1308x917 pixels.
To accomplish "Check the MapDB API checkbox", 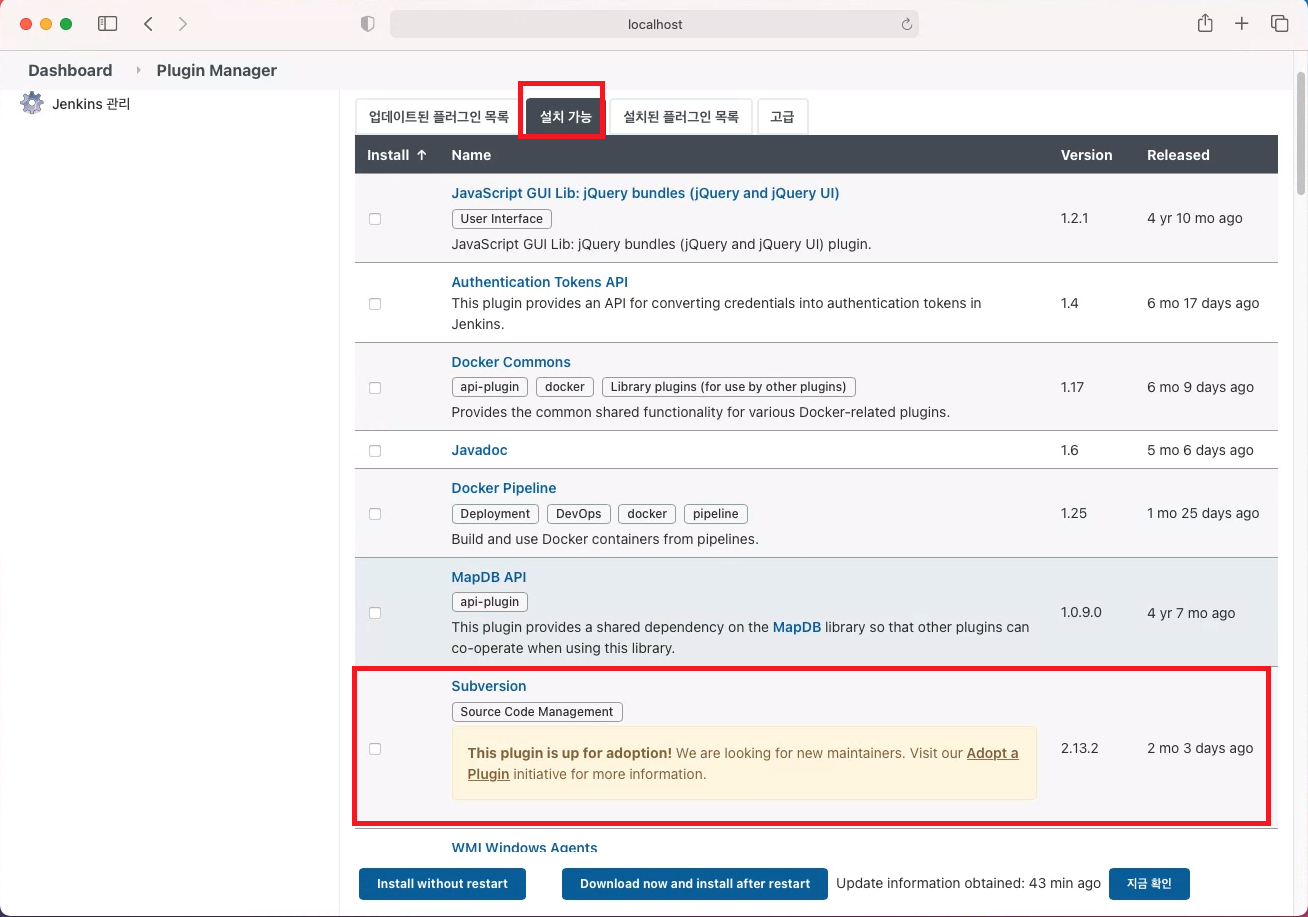I will coord(375,612).
